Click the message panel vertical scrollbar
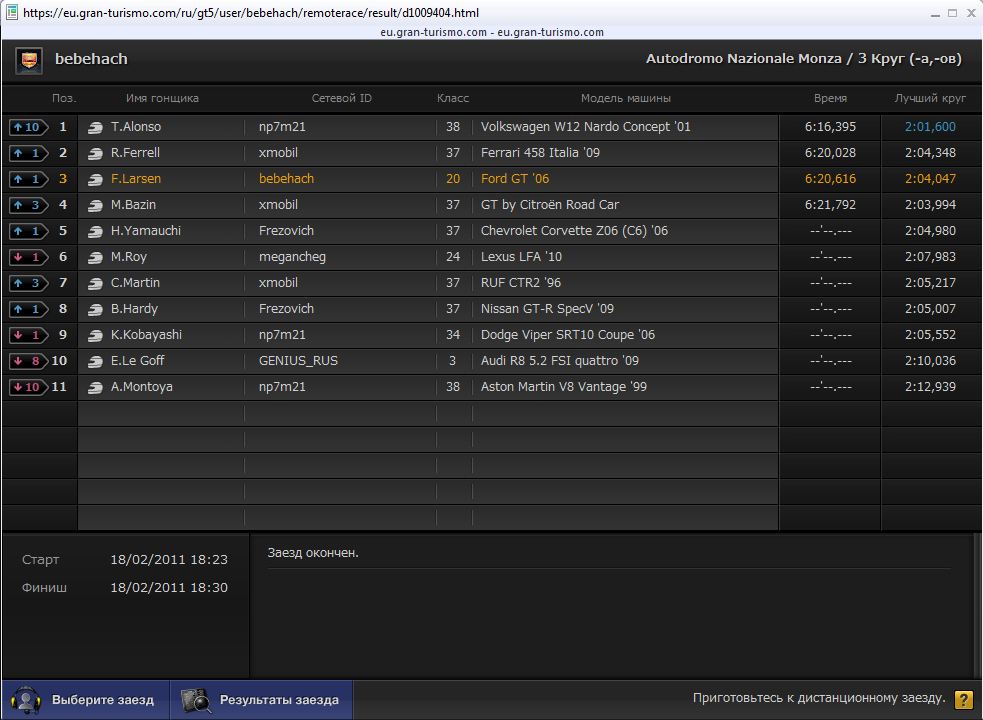 point(977,605)
